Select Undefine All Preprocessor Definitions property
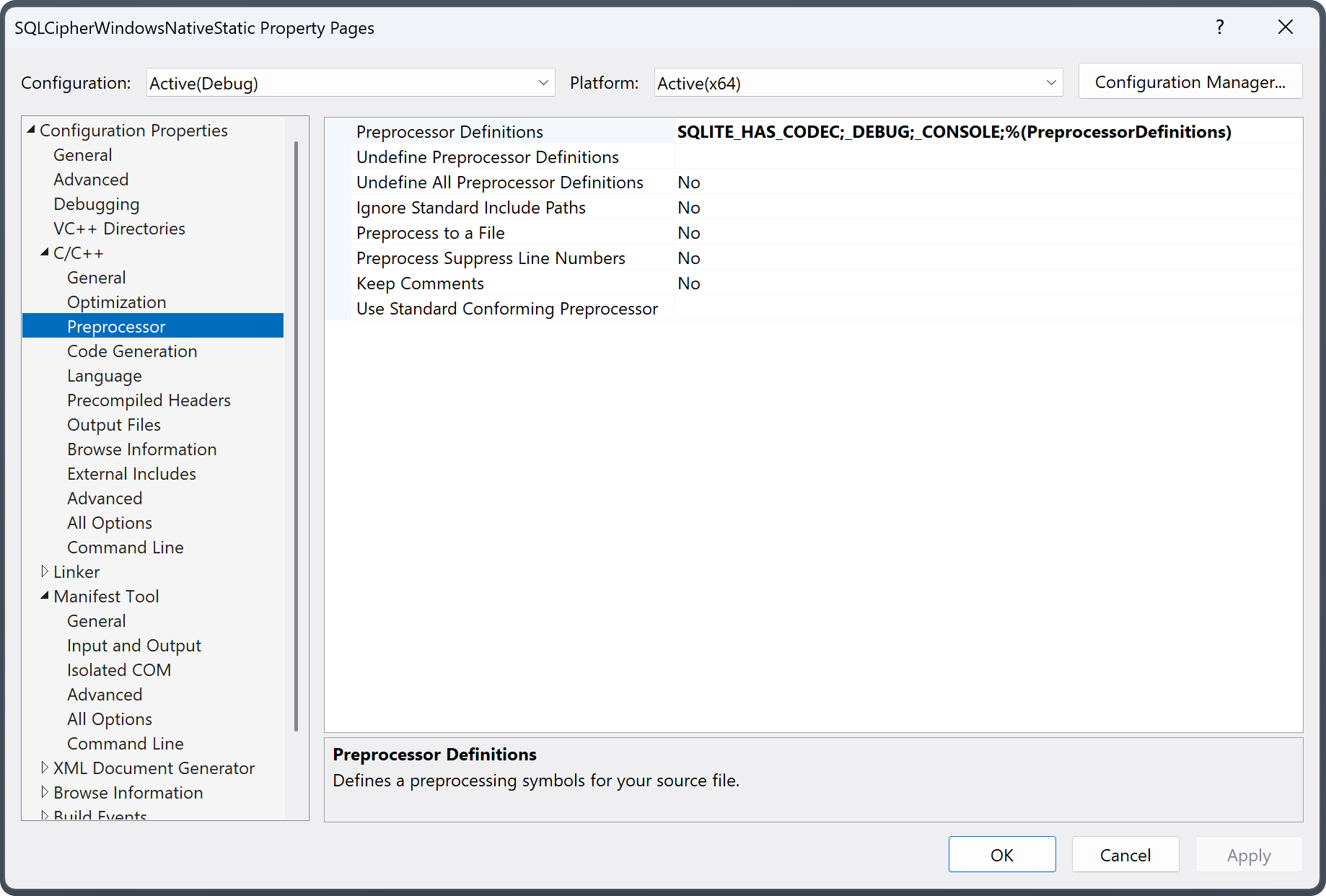Viewport: 1326px width, 896px height. tap(500, 182)
